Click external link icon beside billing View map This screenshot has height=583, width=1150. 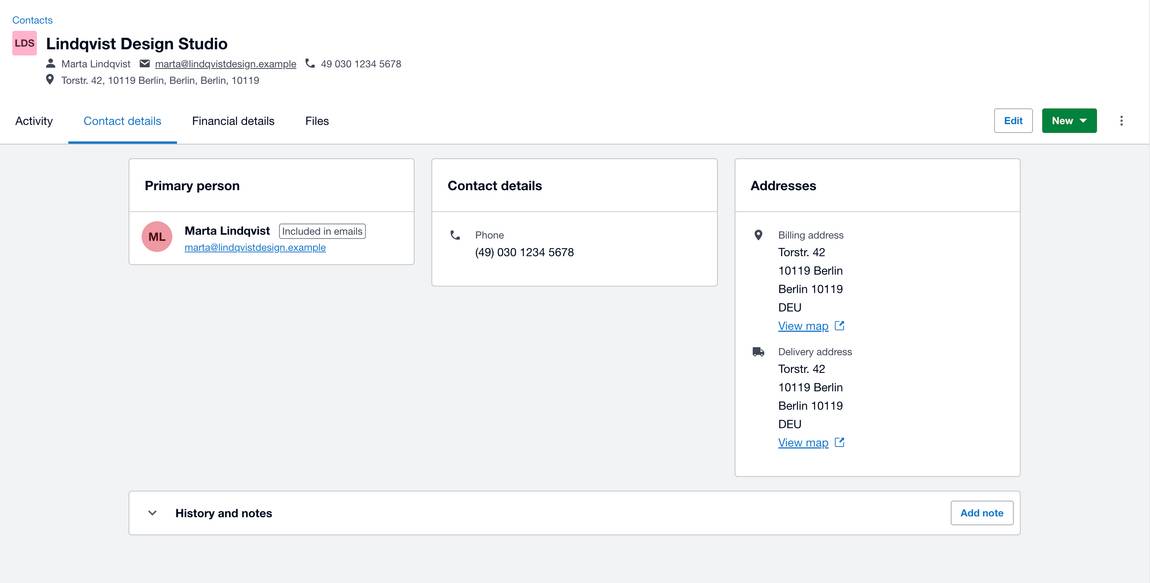840,326
